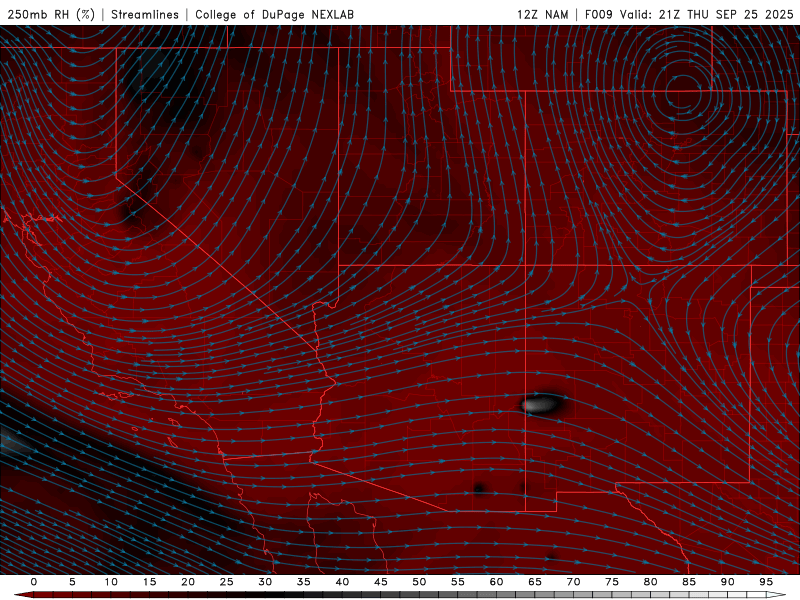Click the color bar label "85"
Image resolution: width=800 pixels, height=600 pixels.
[689, 582]
